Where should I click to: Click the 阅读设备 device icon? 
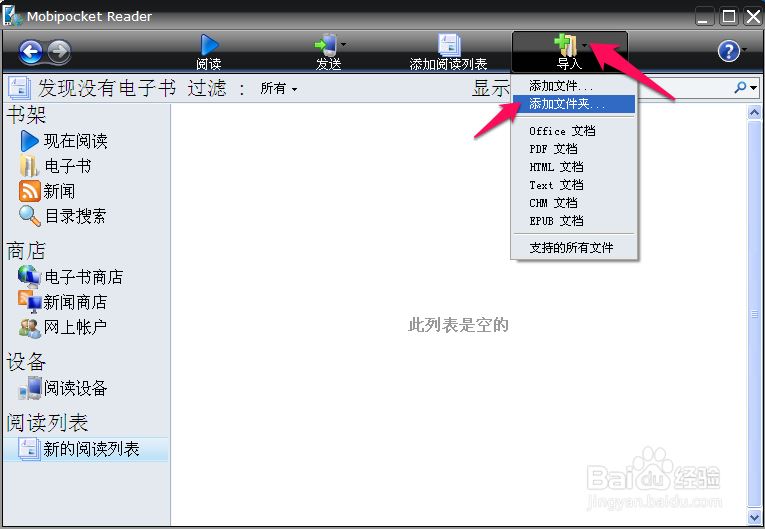30,388
